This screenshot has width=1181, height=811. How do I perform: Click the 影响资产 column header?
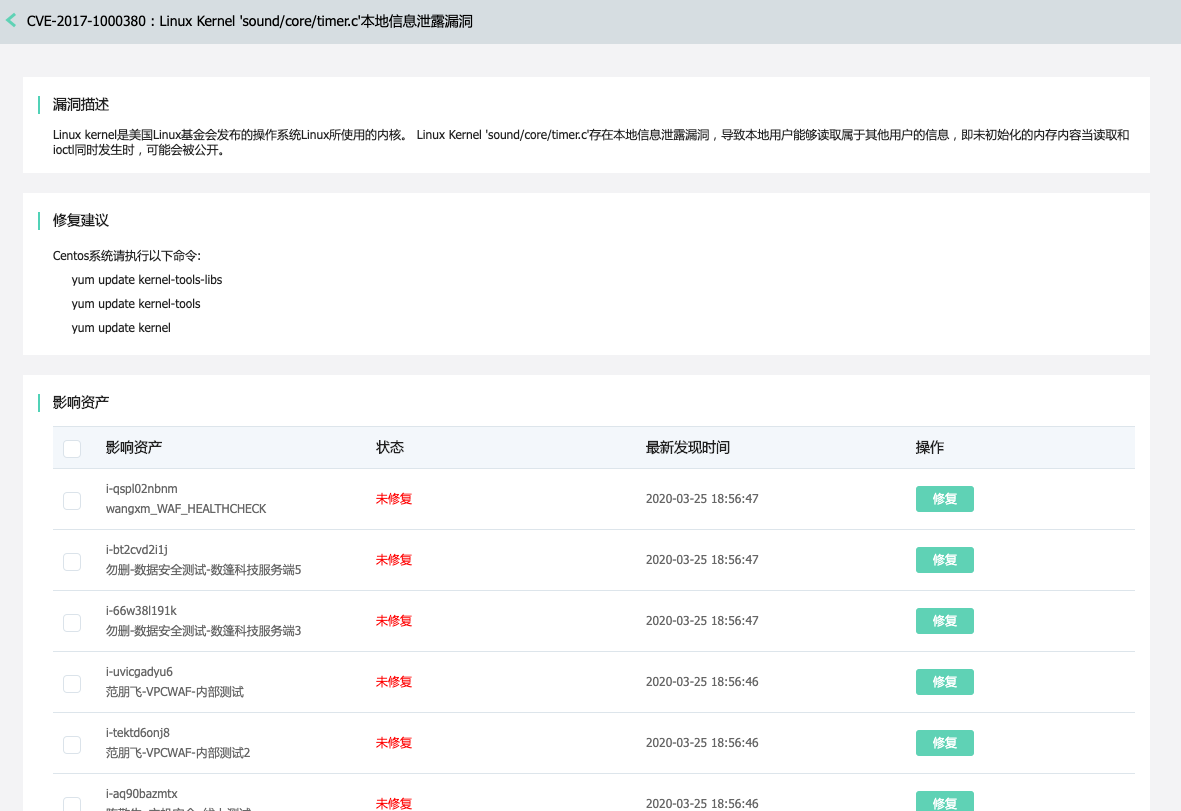[x=133, y=447]
